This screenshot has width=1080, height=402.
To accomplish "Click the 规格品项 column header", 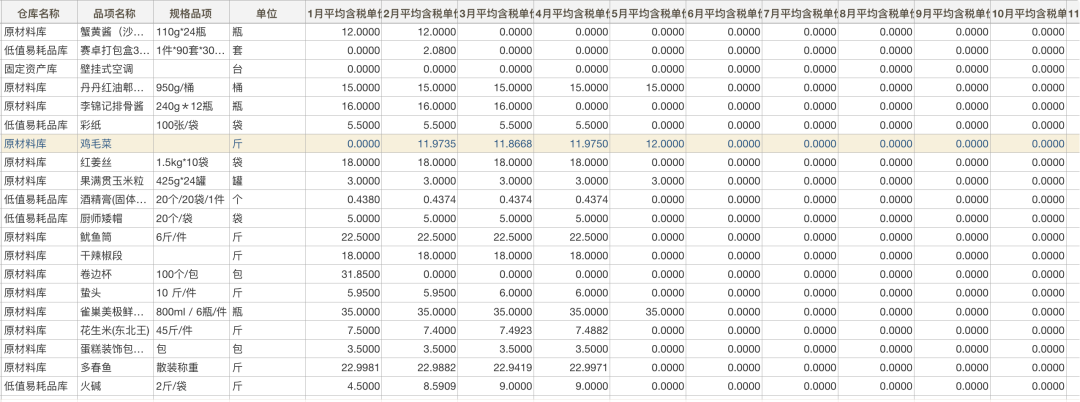I will tap(190, 13).
